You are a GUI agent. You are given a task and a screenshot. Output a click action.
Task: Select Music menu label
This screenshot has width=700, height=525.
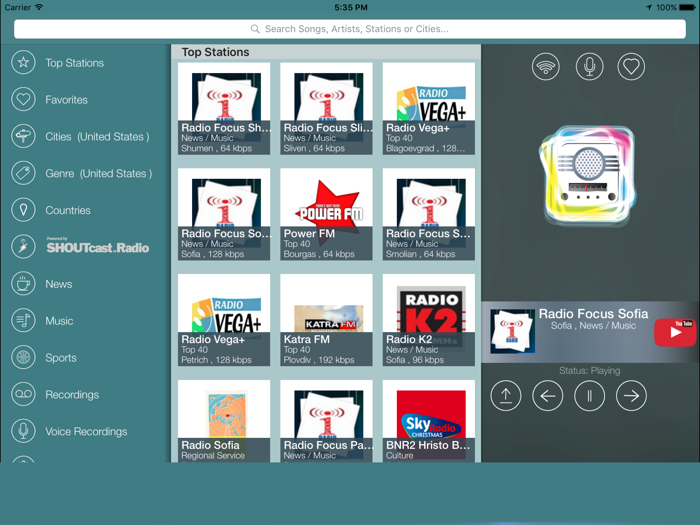tap(59, 321)
